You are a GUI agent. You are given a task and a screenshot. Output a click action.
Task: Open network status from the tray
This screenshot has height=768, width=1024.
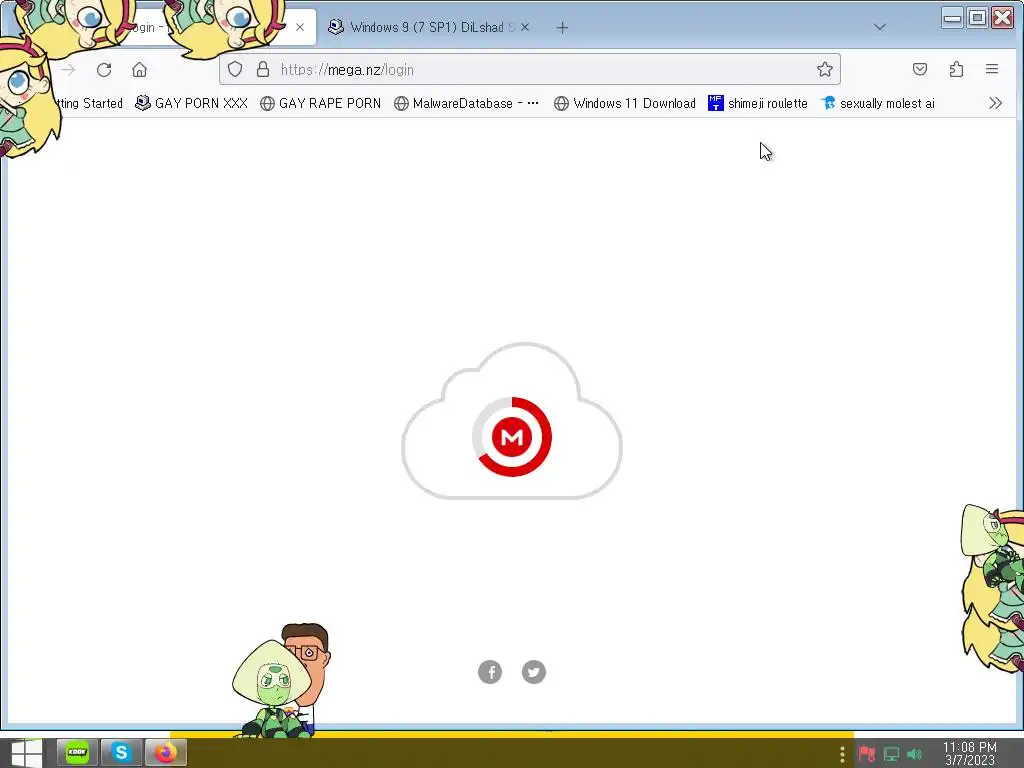coord(891,754)
